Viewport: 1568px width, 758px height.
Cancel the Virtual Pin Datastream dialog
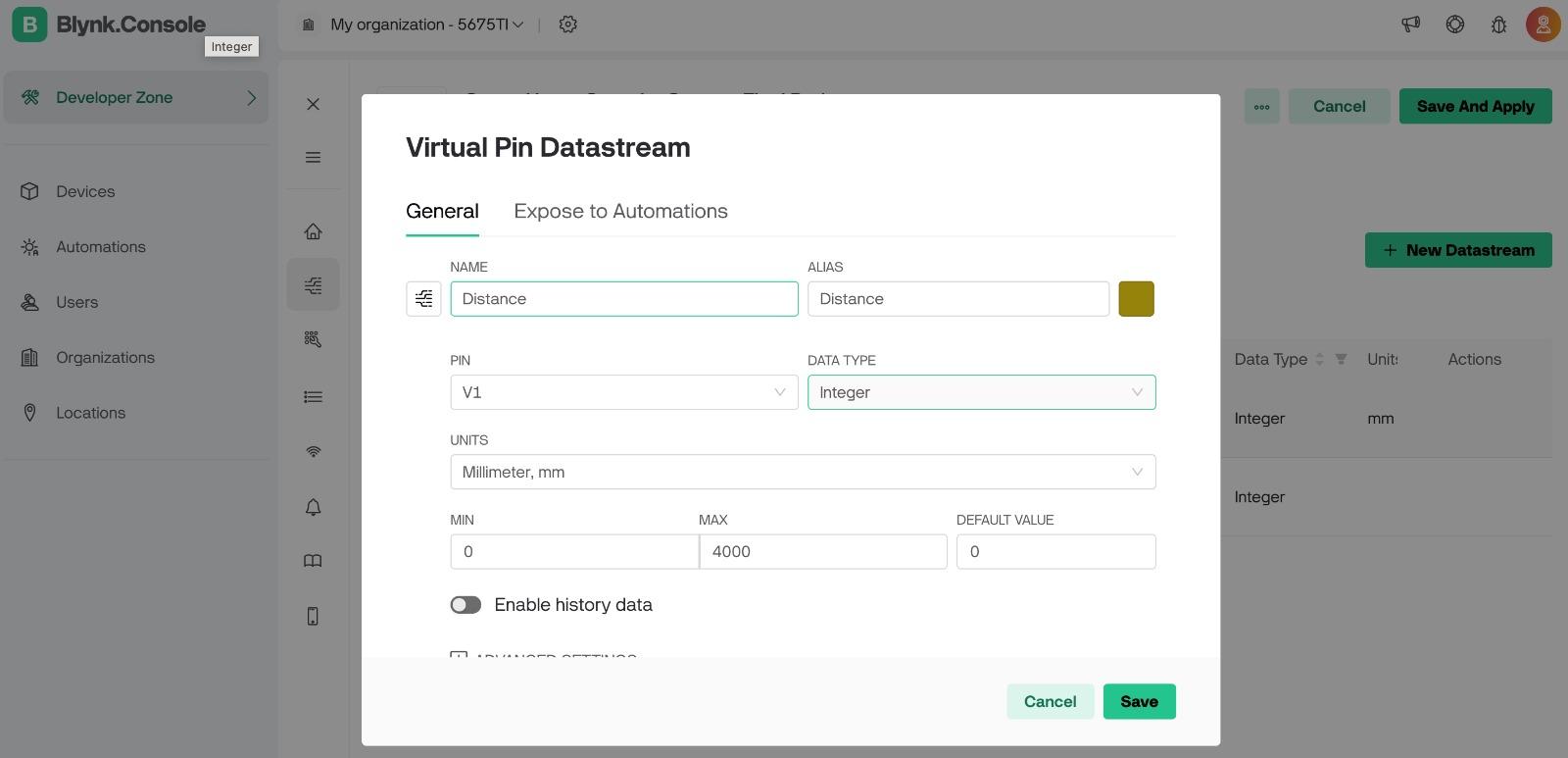coord(1050,701)
